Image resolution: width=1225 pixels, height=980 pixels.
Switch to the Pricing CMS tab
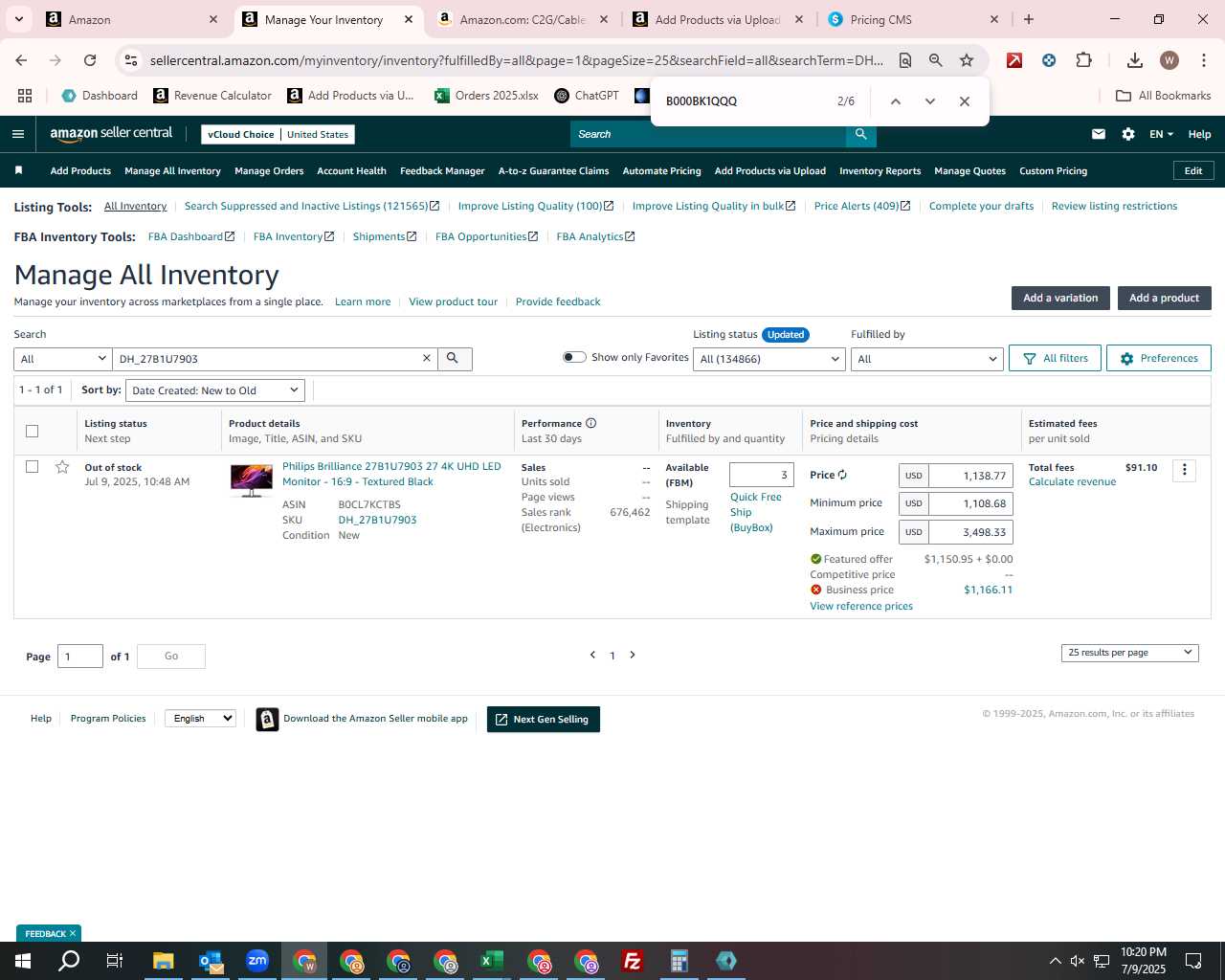pyautogui.click(x=915, y=19)
